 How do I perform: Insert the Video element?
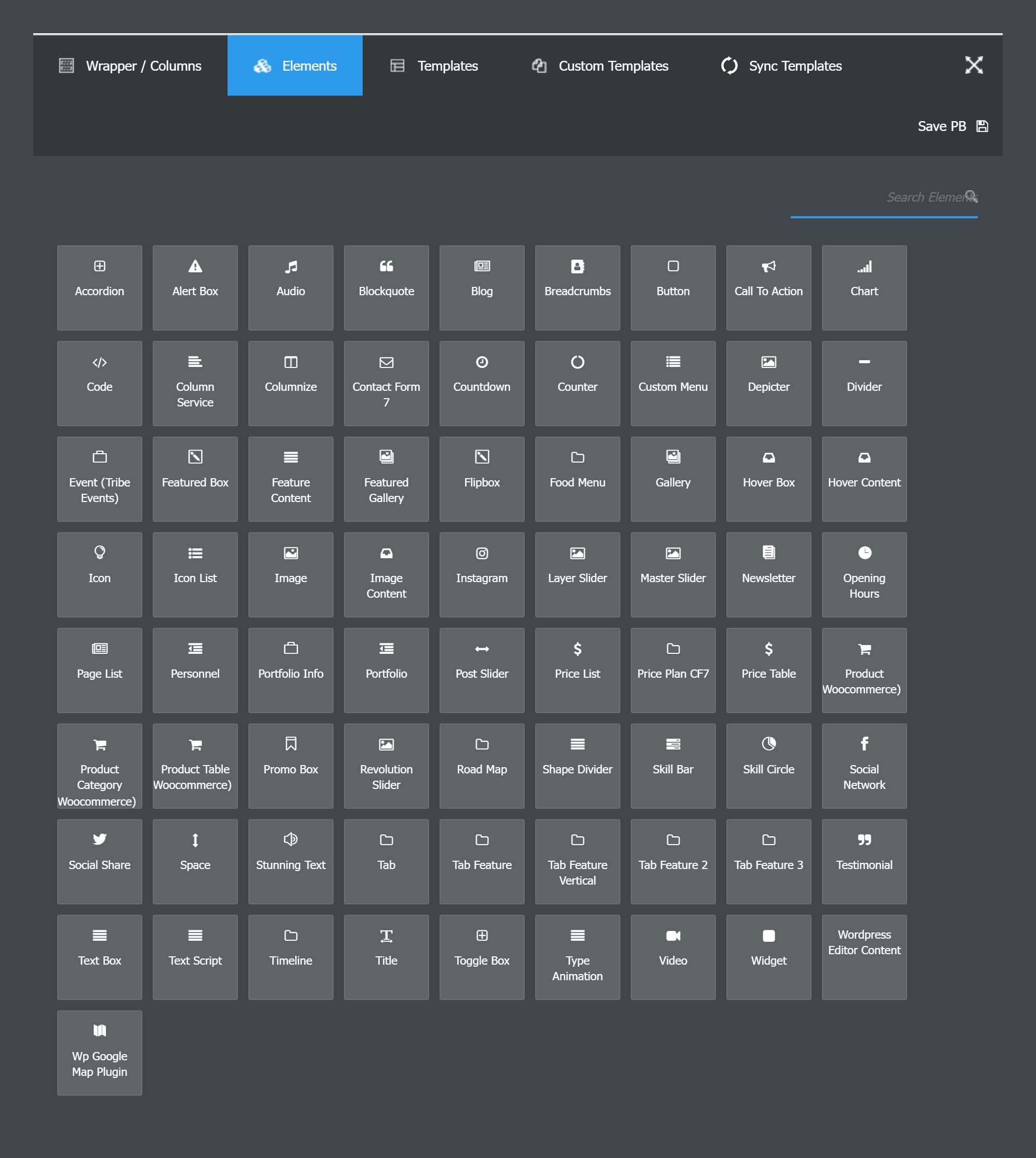coord(673,957)
